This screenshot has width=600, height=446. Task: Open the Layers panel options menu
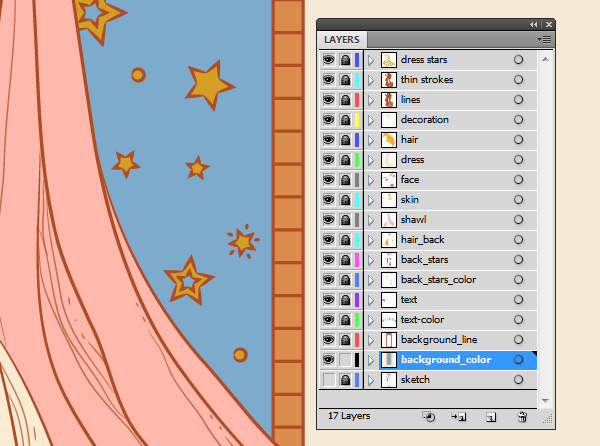point(545,39)
